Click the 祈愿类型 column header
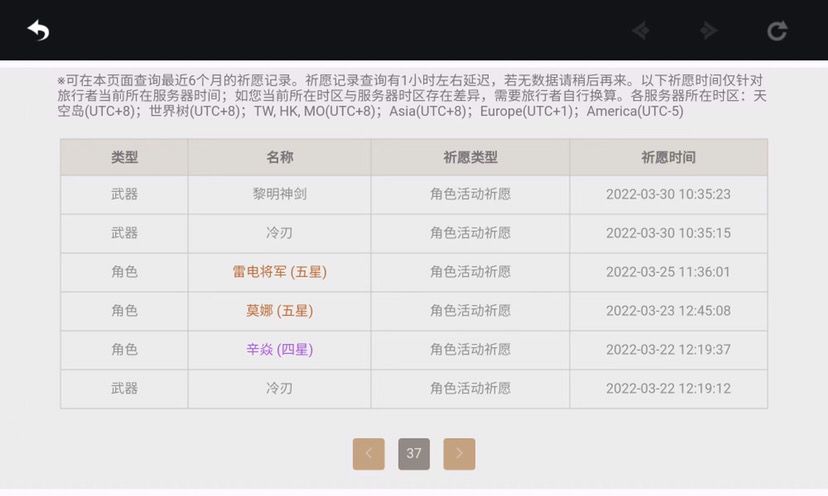The height and width of the screenshot is (496, 828). 470,157
